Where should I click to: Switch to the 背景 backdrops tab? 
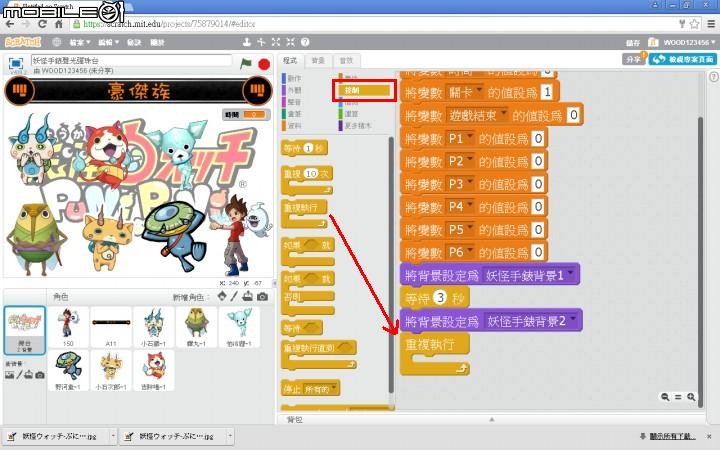pyautogui.click(x=318, y=61)
